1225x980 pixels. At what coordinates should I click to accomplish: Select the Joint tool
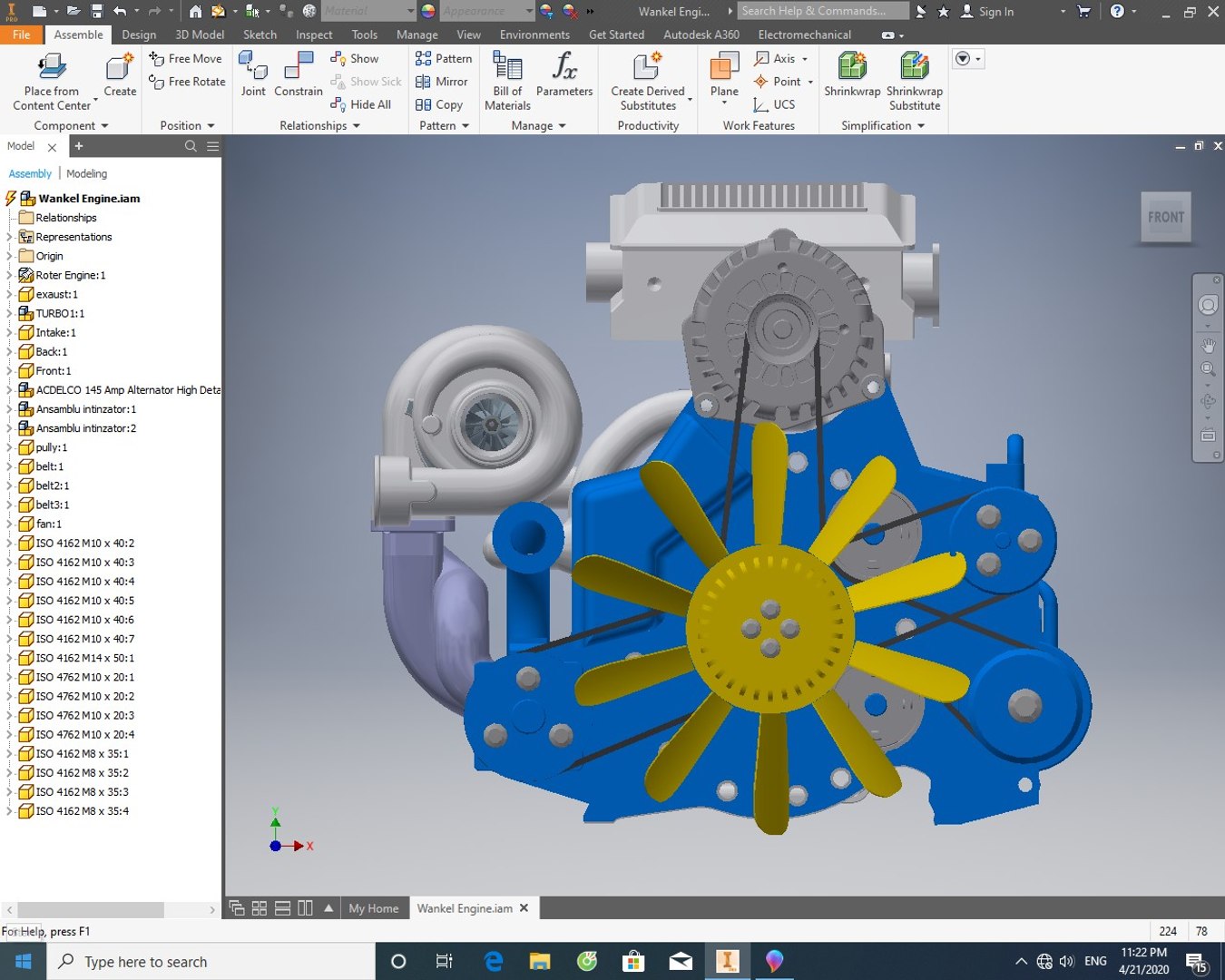(253, 74)
